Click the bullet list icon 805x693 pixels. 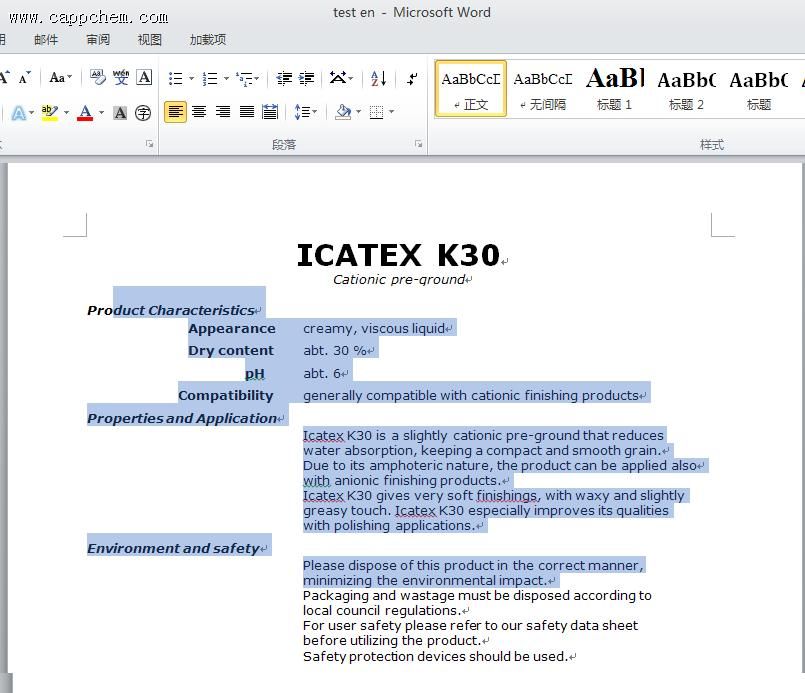(176, 78)
